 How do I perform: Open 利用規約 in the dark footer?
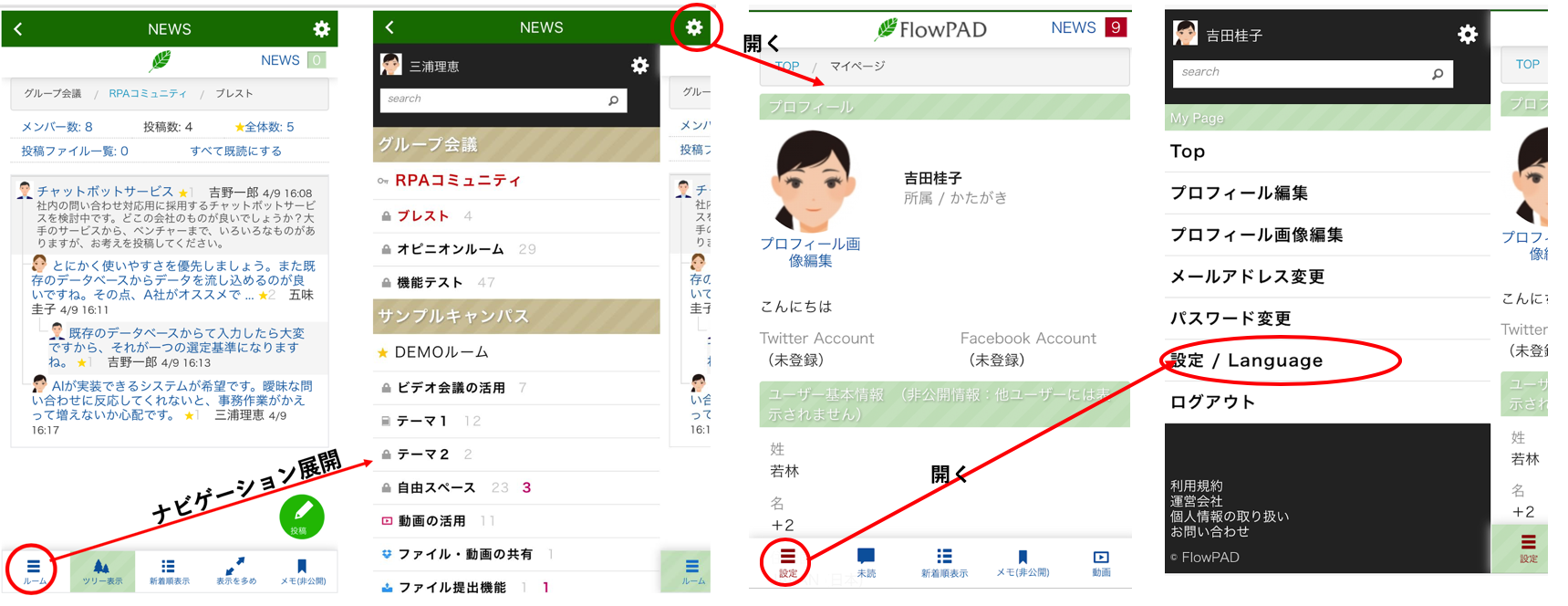tap(1196, 486)
